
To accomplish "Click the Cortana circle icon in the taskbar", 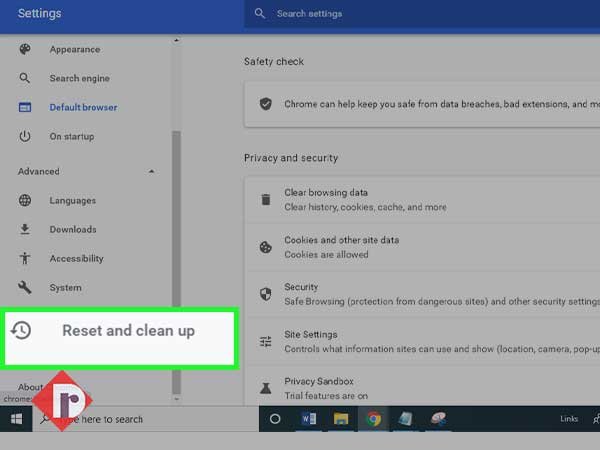I will click(275, 419).
